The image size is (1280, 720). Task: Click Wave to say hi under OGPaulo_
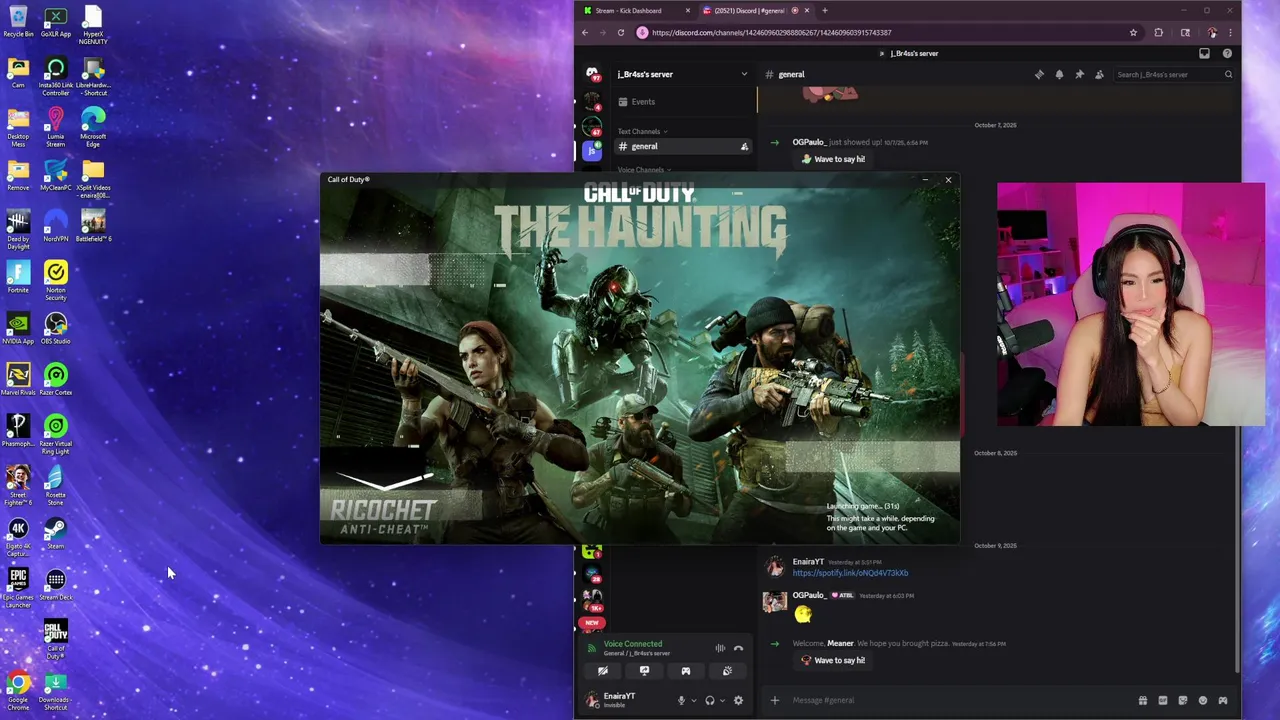(x=833, y=159)
